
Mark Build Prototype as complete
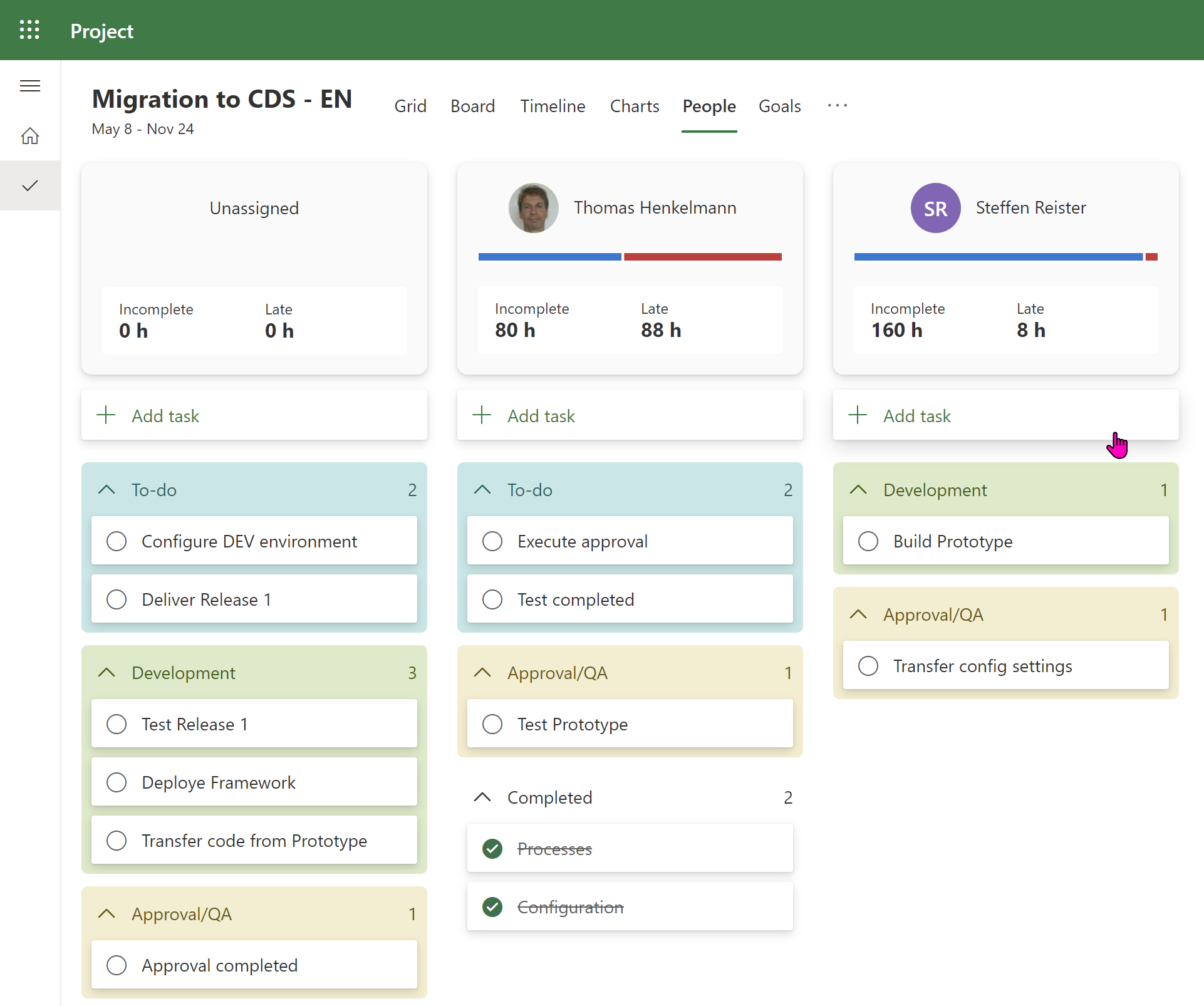(x=868, y=541)
